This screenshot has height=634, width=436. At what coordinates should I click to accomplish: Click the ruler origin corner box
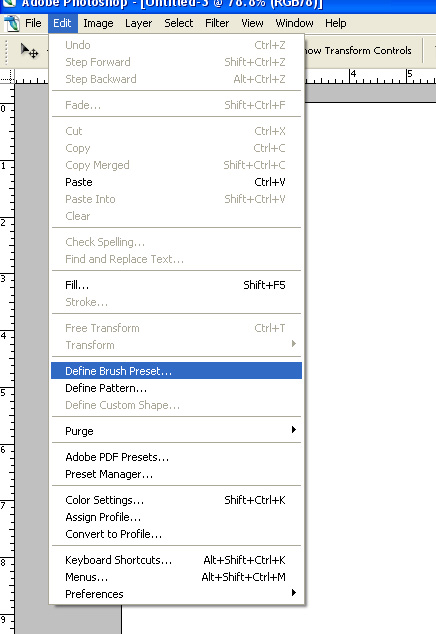7,77
